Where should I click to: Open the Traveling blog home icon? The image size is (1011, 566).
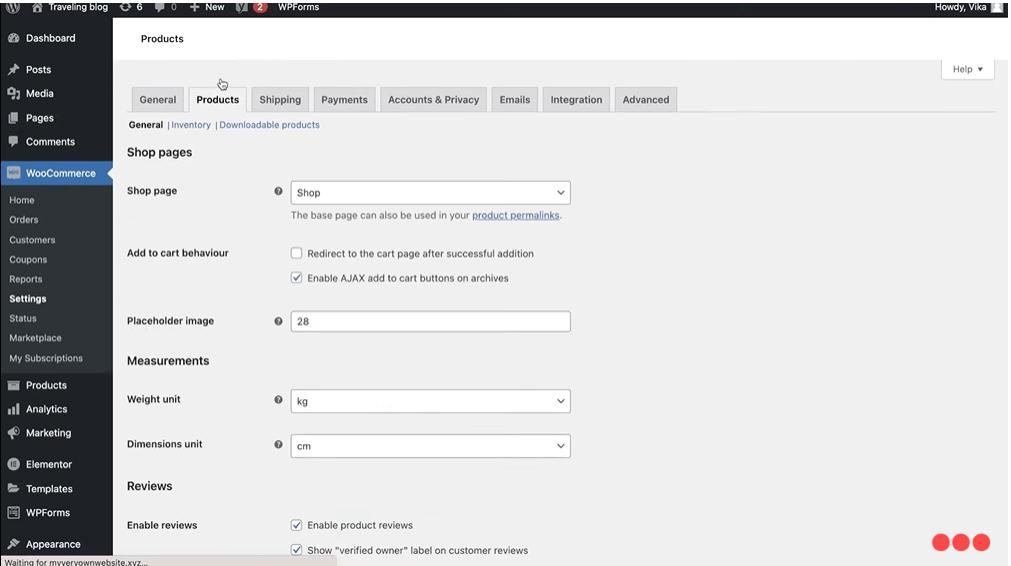click(37, 7)
